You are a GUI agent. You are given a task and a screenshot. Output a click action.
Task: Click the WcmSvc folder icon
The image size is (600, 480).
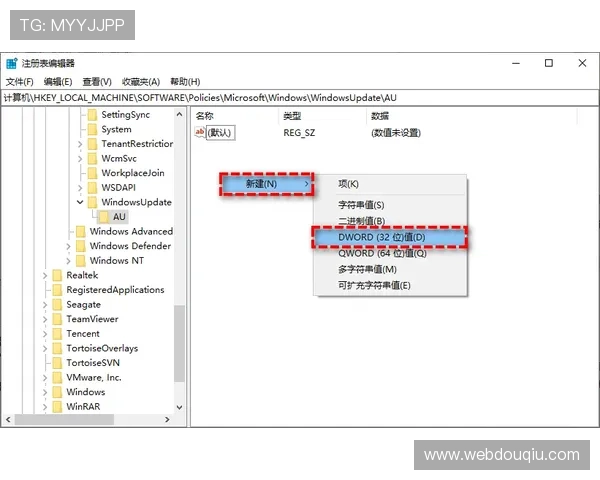(92, 158)
